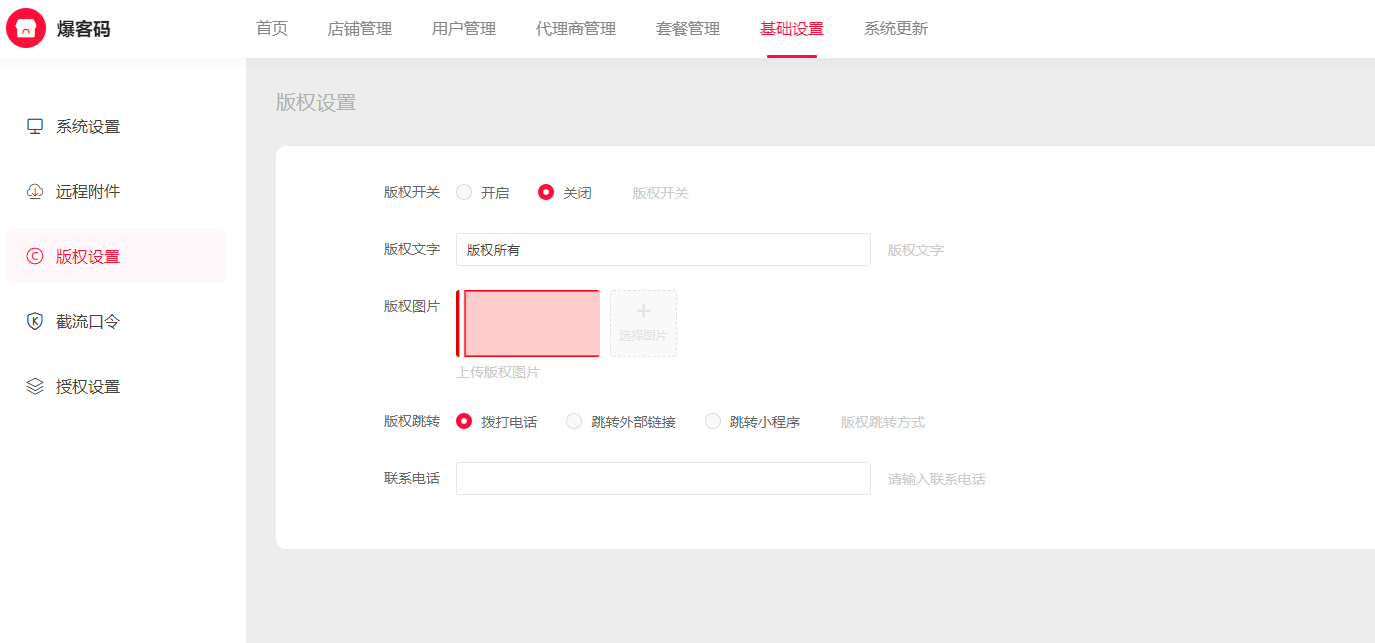Select the 跳转外部链接 radio option
This screenshot has height=643, width=1375.
point(574,421)
